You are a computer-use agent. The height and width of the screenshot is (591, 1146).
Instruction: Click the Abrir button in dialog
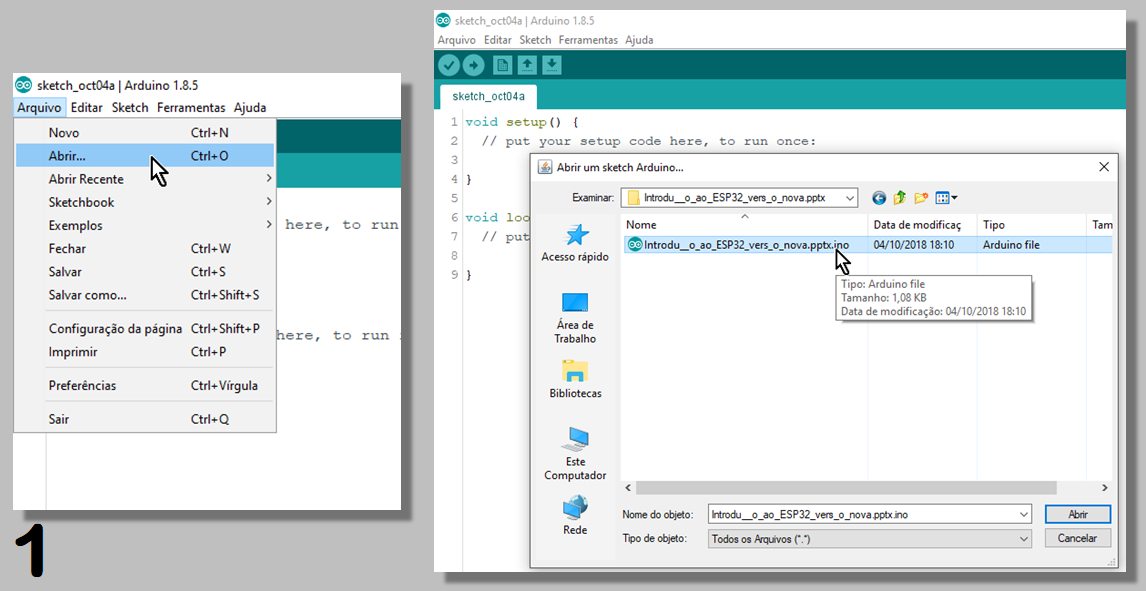pos(1078,514)
